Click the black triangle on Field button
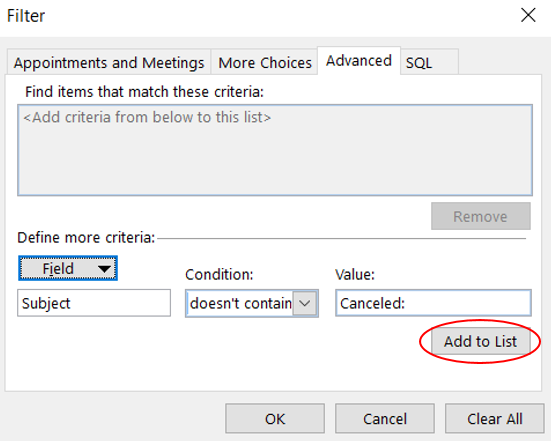Viewport: 551px width, 441px height. (x=104, y=269)
